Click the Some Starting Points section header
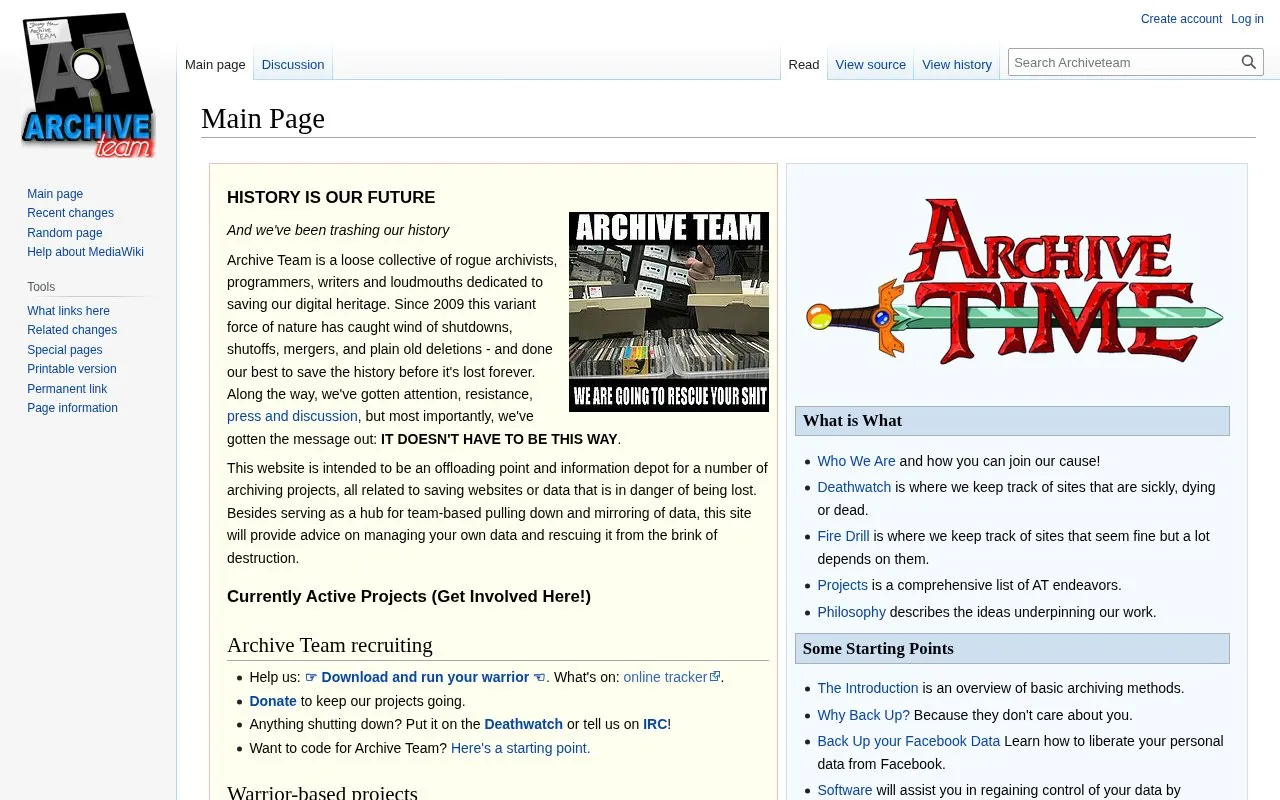This screenshot has width=1280, height=800. [x=1012, y=648]
